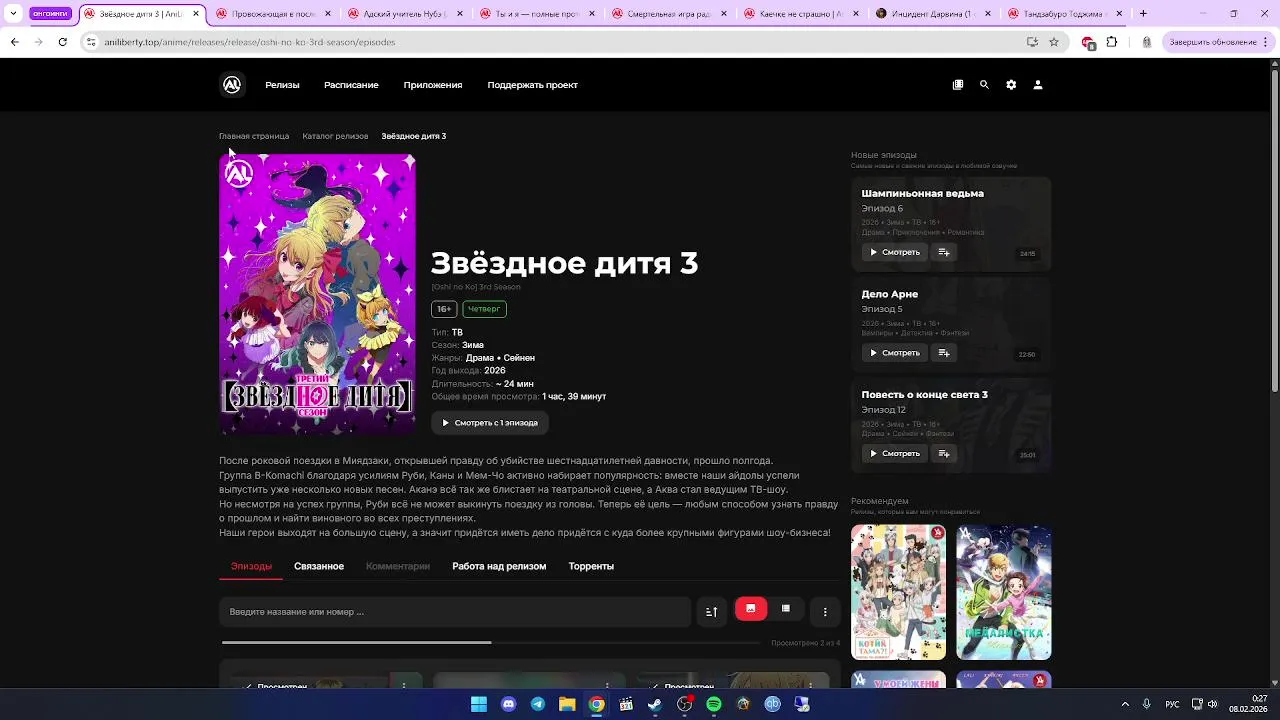Install app icon in address bar
1280x720 pixels.
(x=1032, y=42)
